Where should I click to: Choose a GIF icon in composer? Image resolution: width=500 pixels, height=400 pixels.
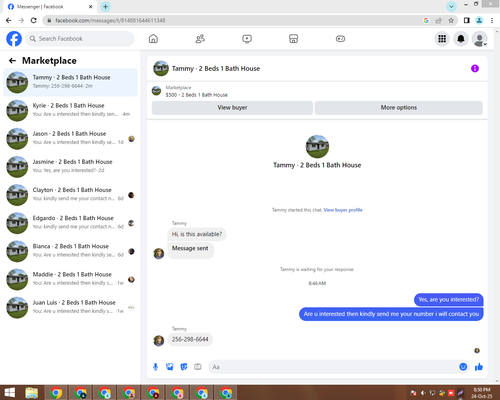198,367
